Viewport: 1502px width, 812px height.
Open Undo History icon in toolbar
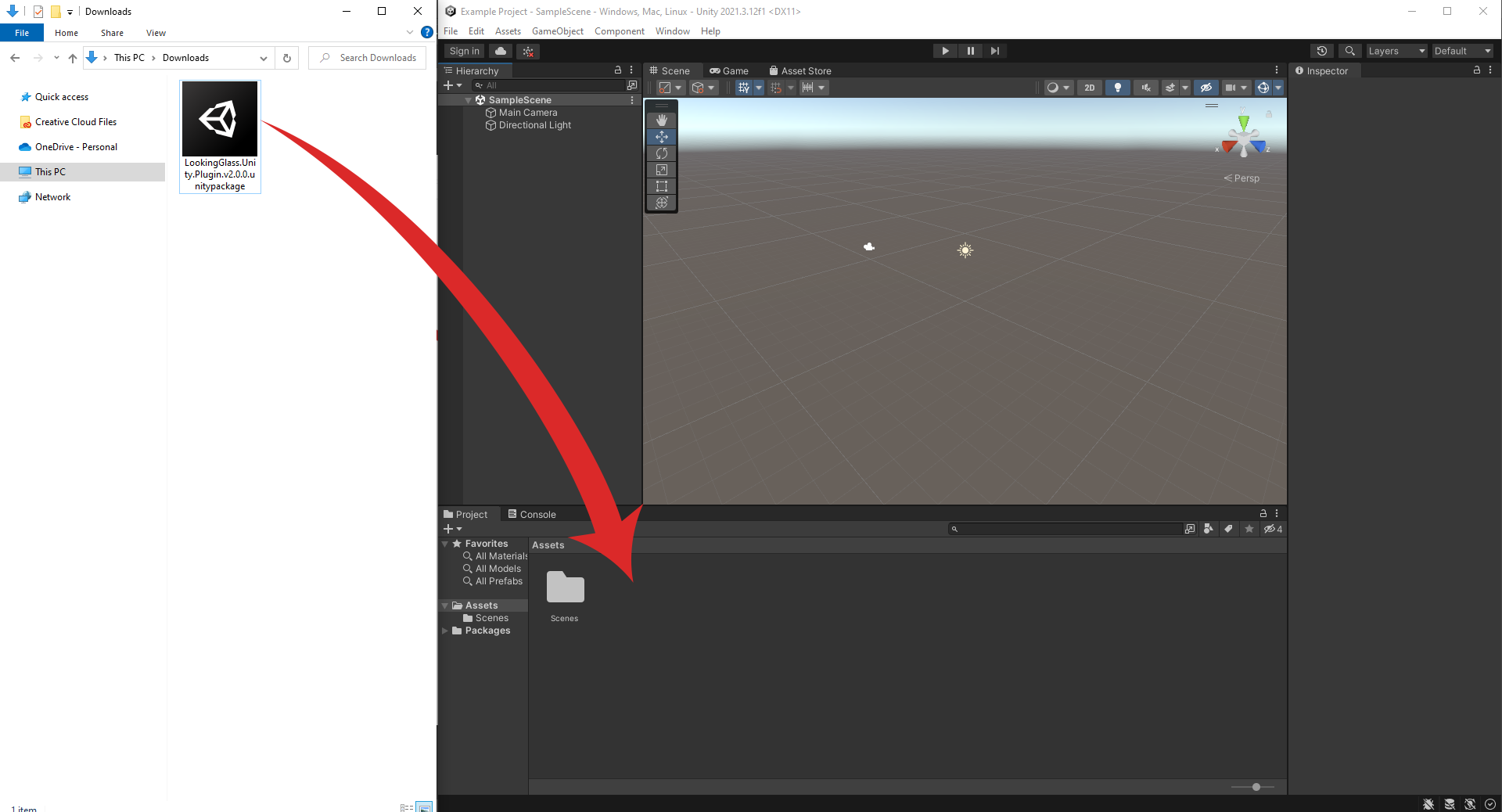click(x=1321, y=51)
